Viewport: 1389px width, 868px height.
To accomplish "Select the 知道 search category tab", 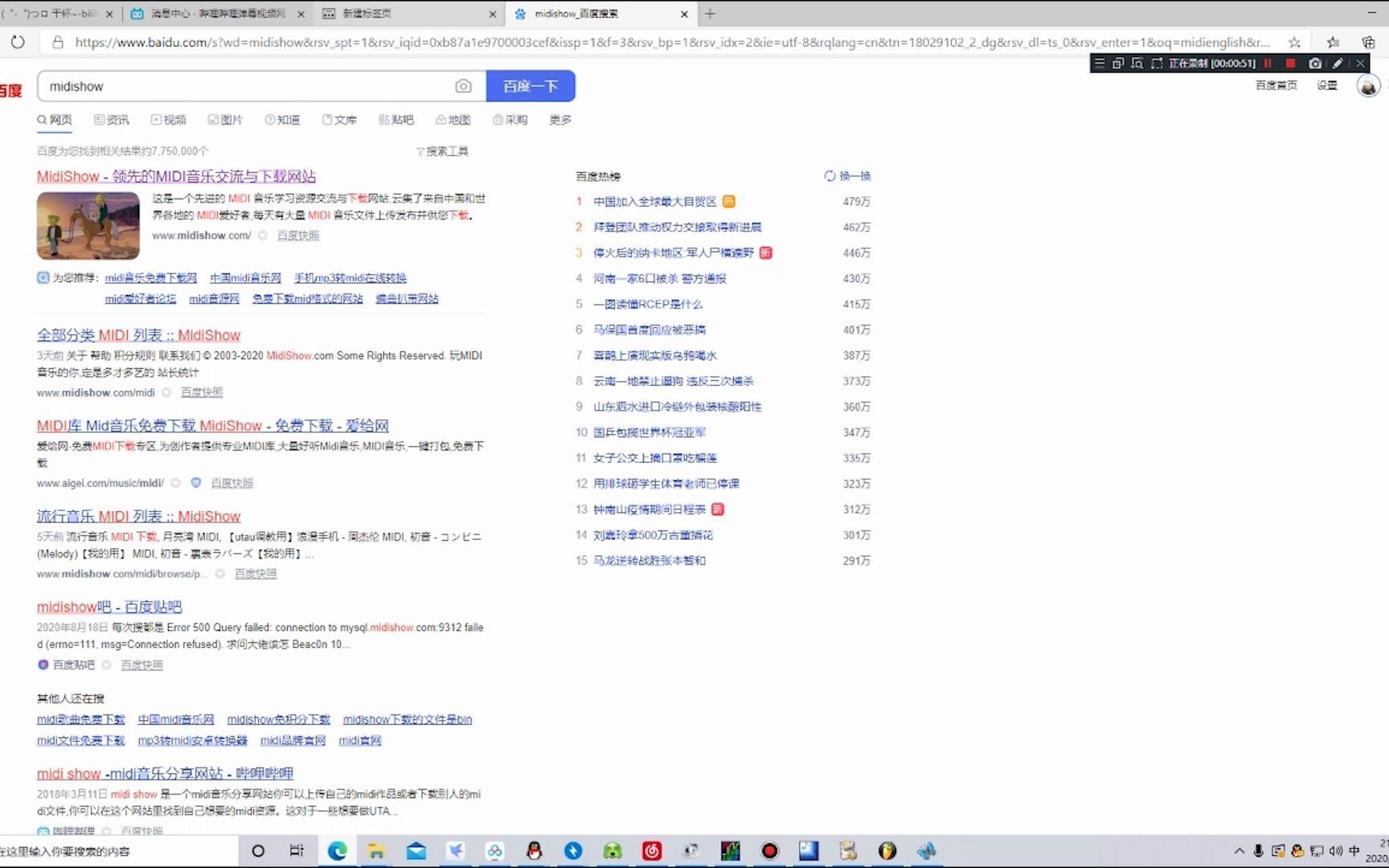I will point(282,120).
